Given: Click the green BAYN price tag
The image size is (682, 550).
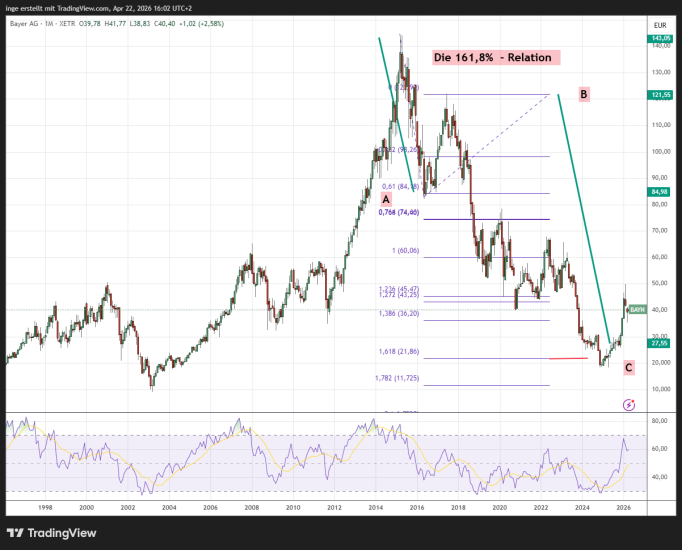Looking at the screenshot, I should click(x=639, y=310).
